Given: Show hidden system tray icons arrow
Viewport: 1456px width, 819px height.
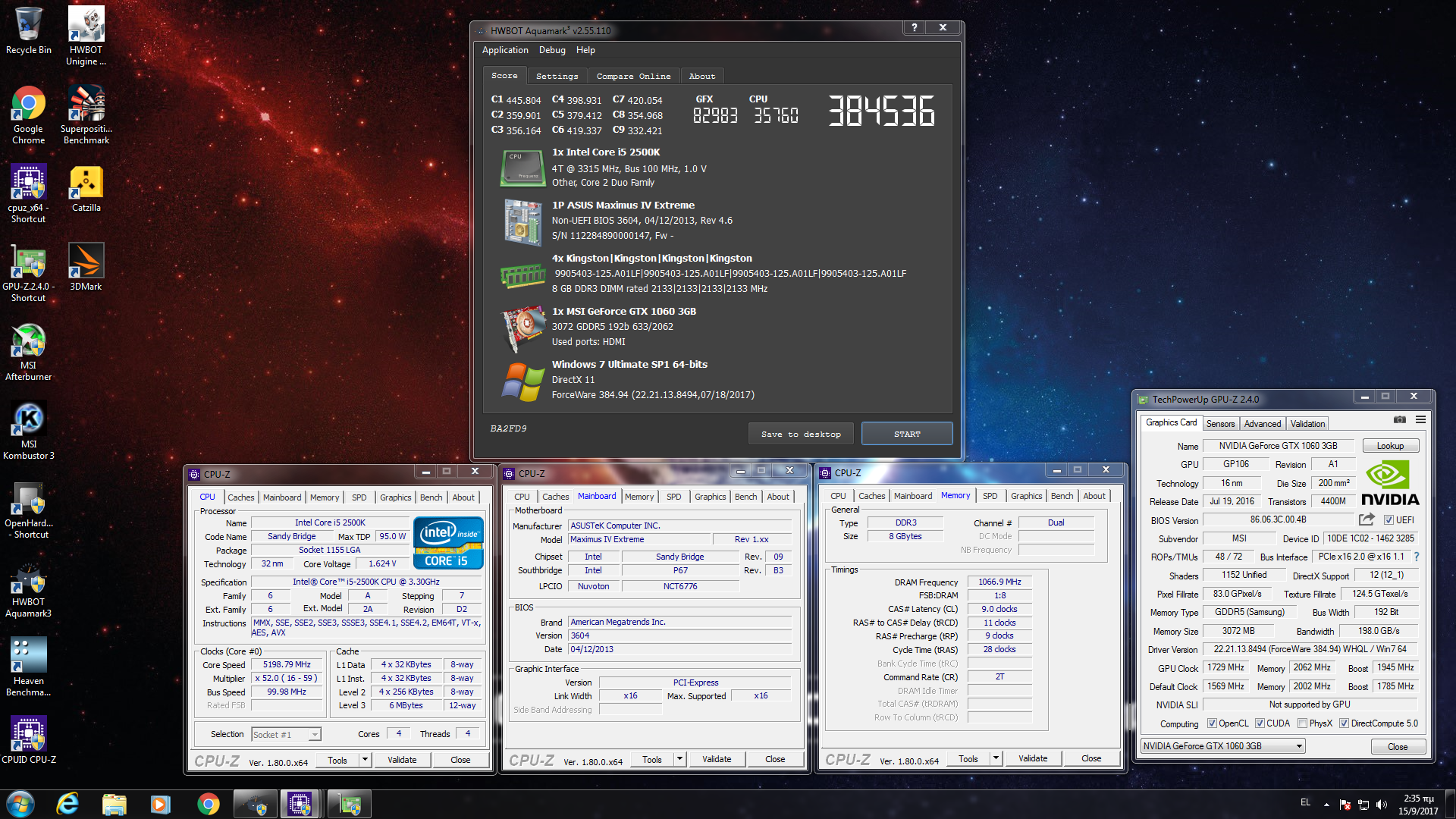Looking at the screenshot, I should [1326, 805].
